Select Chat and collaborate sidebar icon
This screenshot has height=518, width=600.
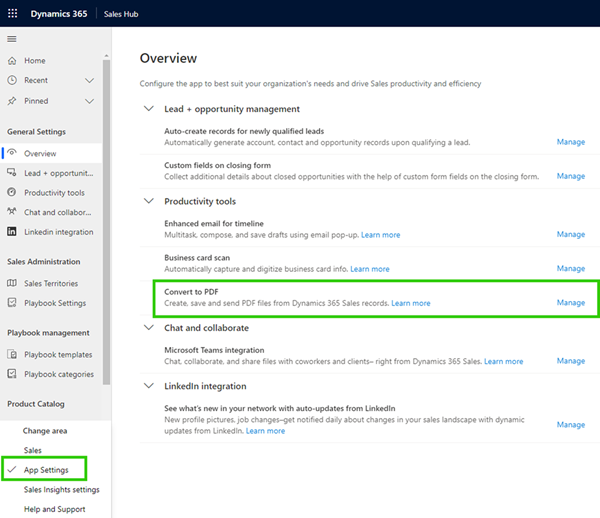pos(12,212)
